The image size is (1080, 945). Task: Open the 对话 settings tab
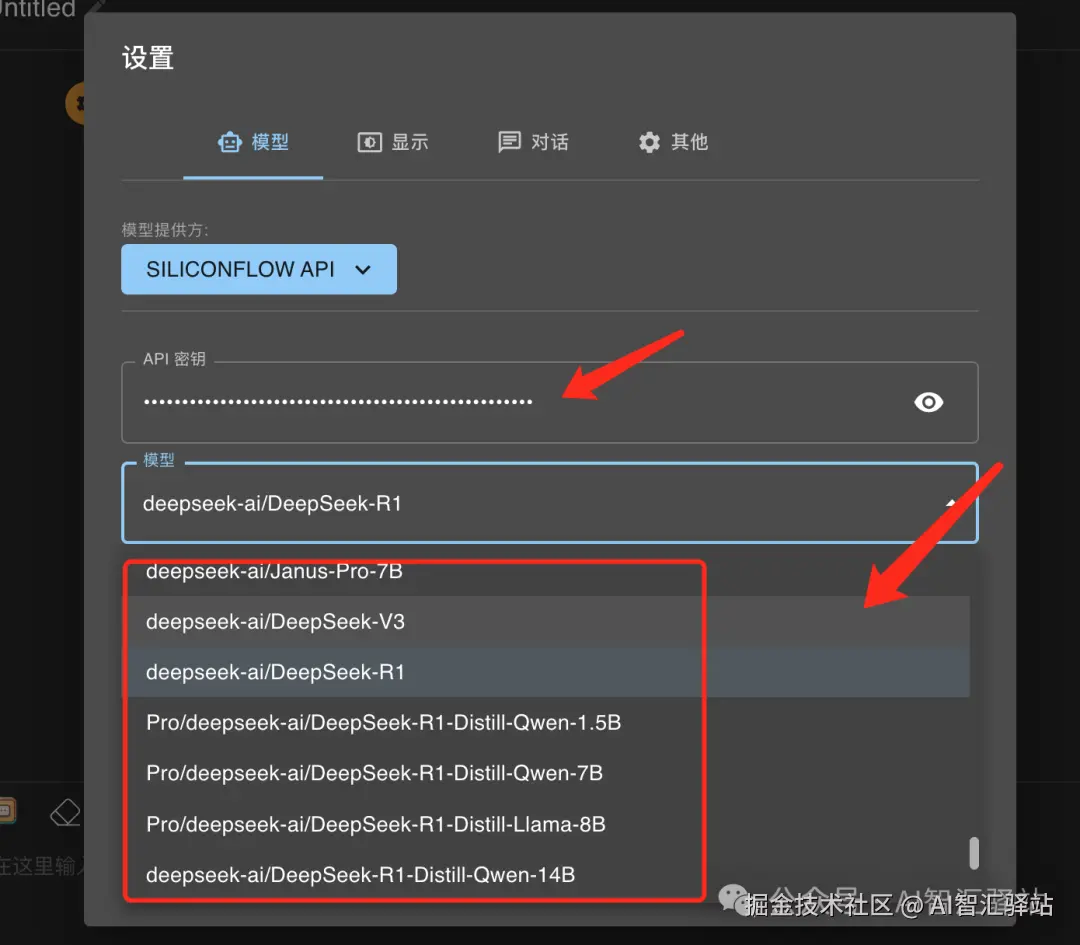point(533,143)
